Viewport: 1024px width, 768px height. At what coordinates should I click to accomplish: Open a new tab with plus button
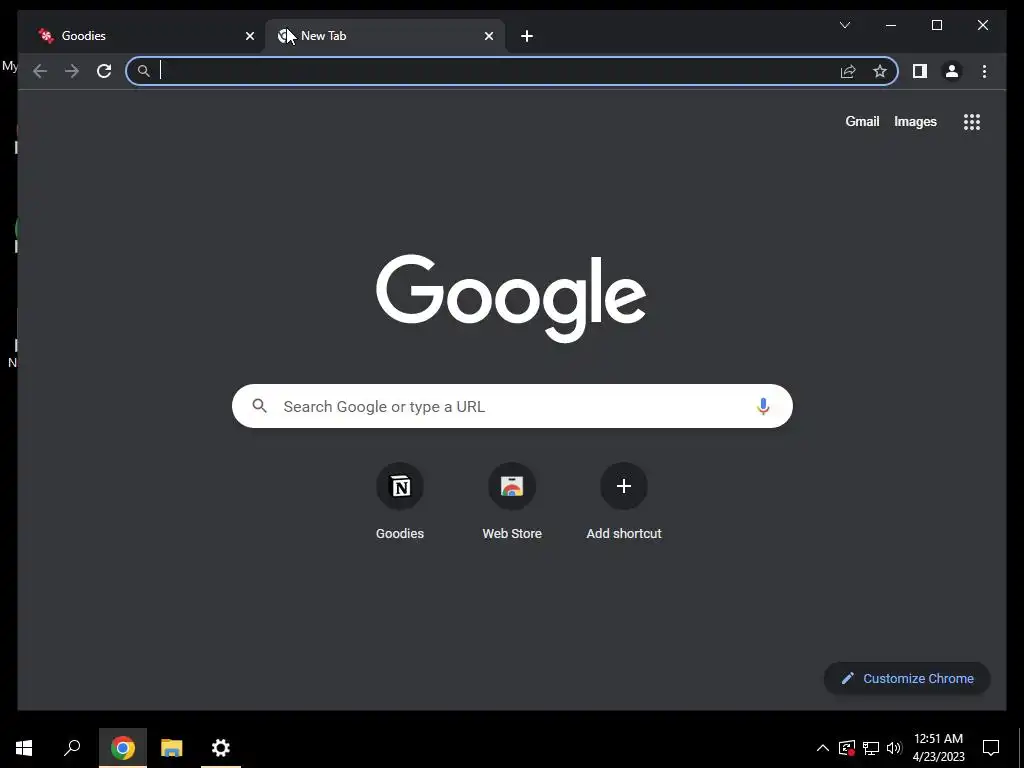527,36
